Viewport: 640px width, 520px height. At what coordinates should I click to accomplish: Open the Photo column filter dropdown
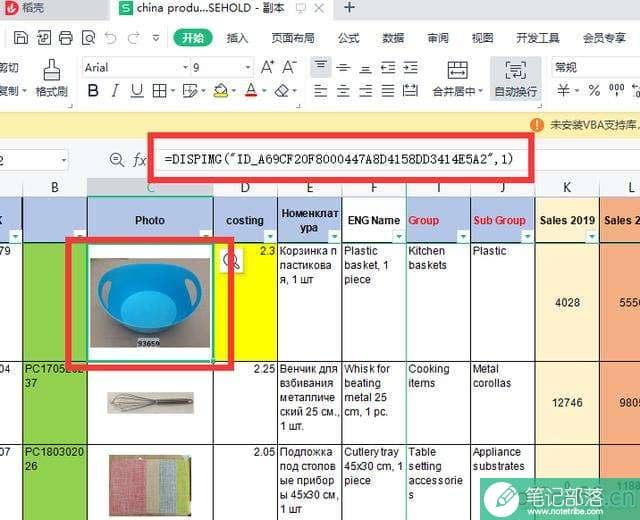[206, 236]
